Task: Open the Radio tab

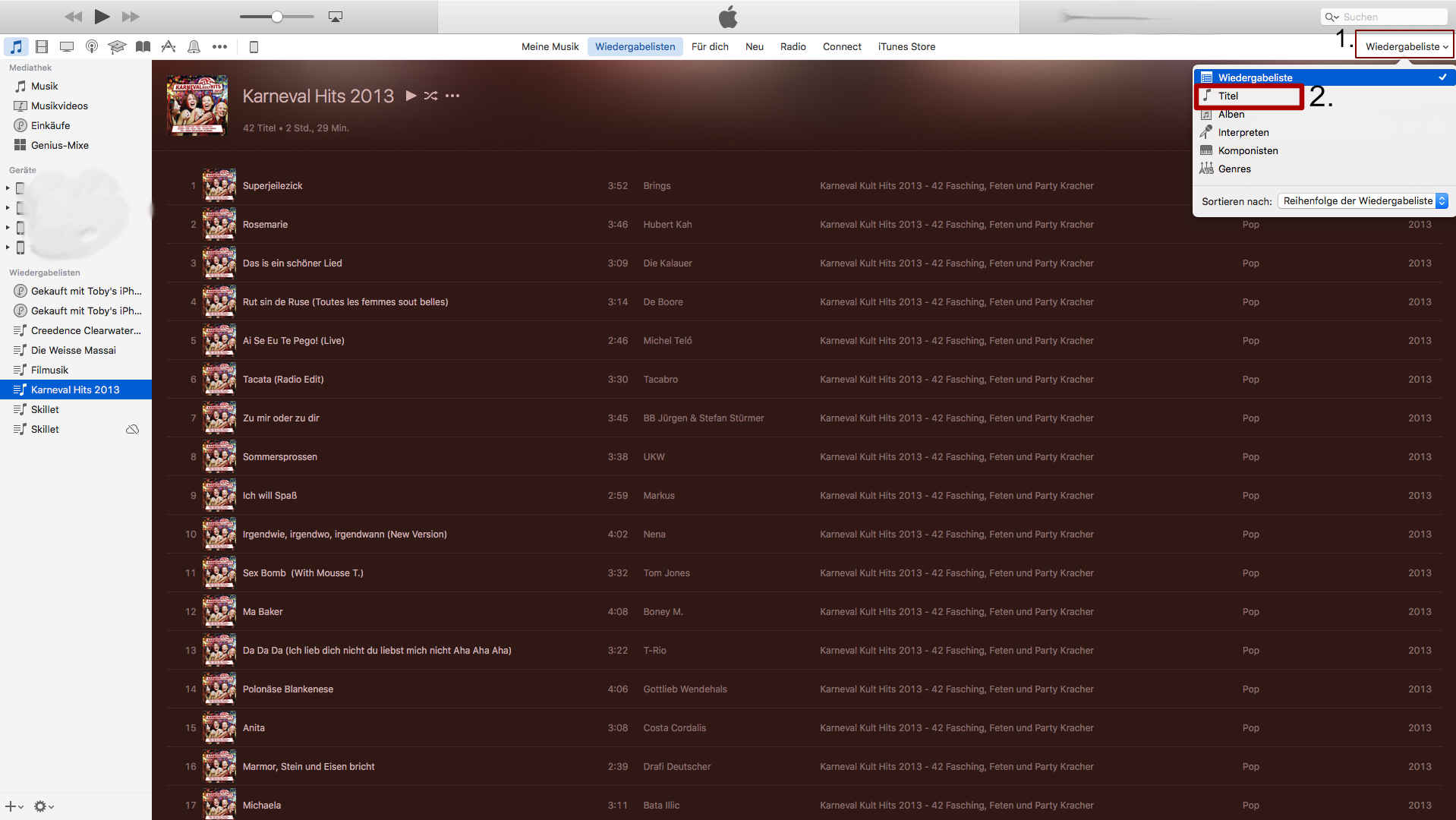Action: click(x=793, y=46)
